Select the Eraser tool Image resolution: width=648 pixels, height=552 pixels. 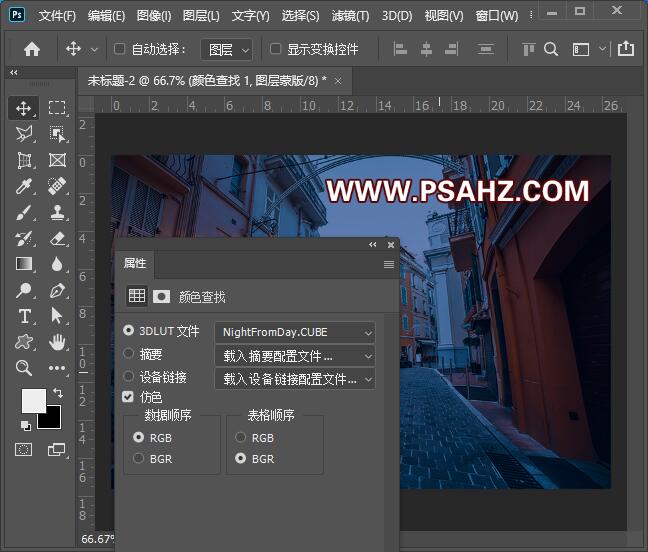point(57,238)
